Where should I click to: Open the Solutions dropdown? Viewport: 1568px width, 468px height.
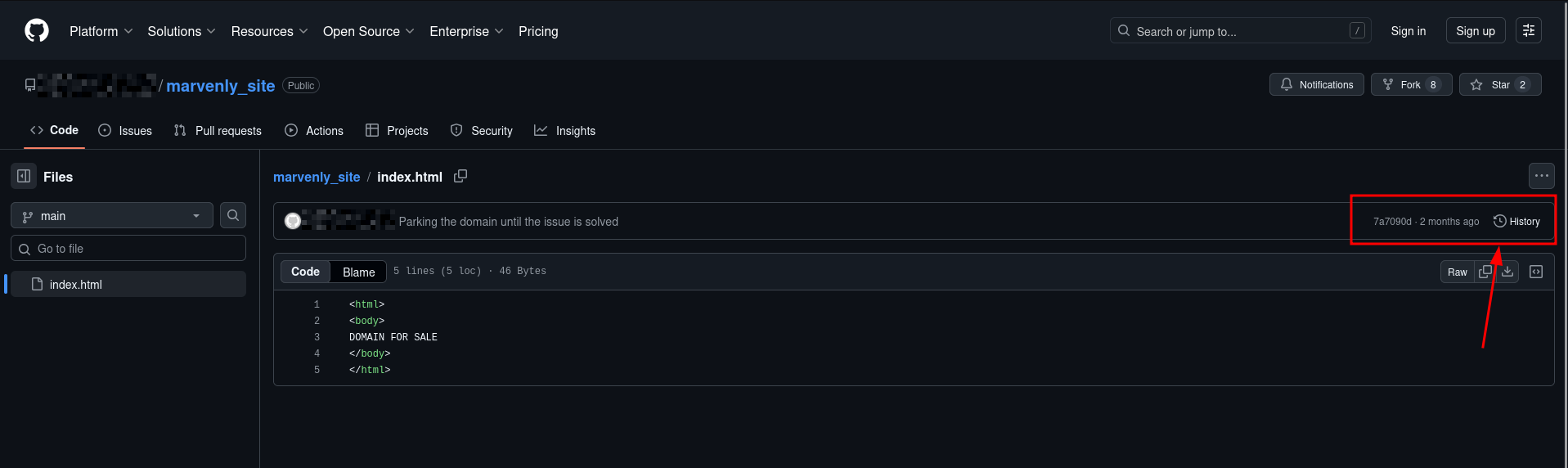[x=181, y=31]
